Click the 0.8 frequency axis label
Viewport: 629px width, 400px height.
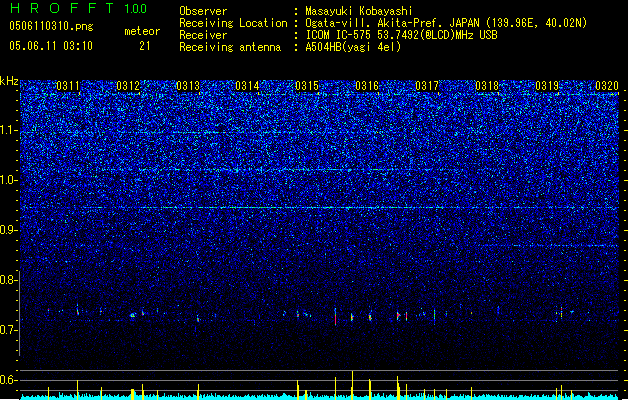[8, 280]
